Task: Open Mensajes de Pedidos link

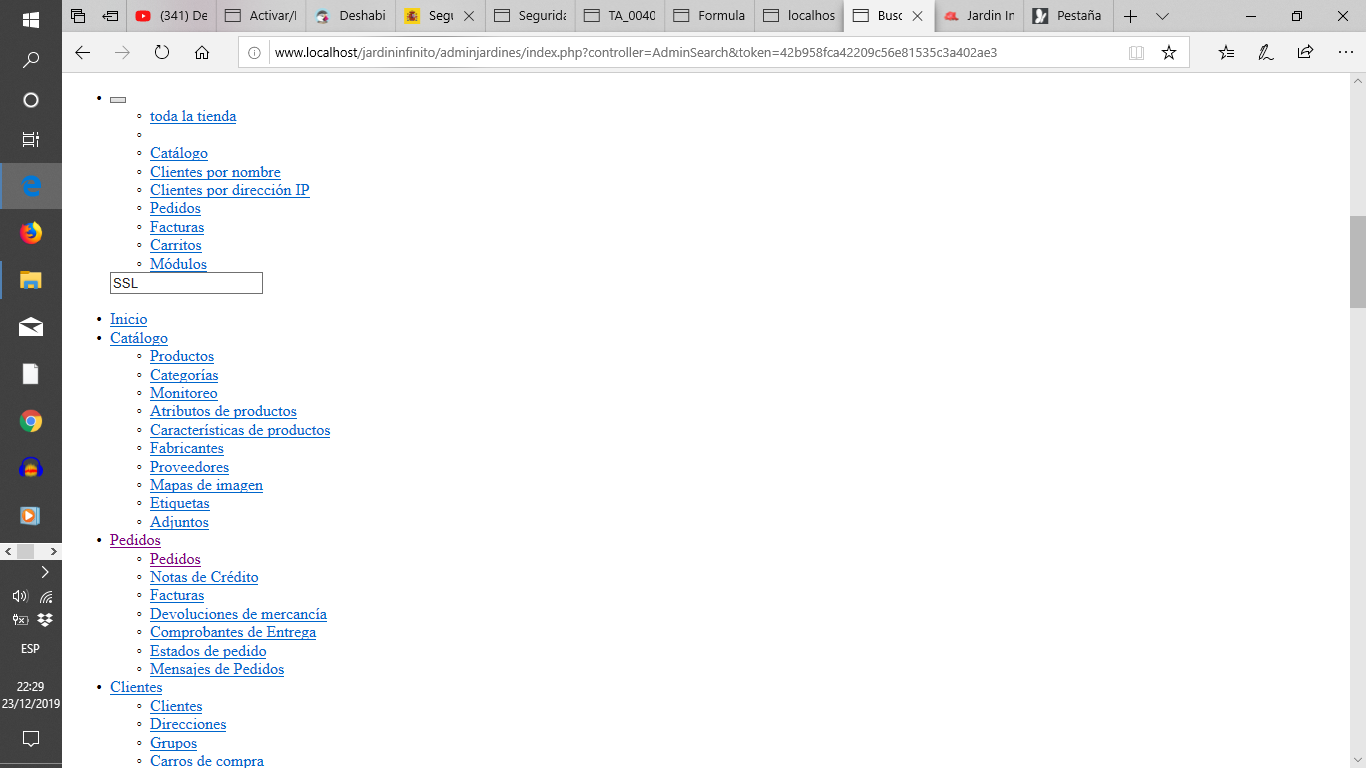Action: click(217, 669)
